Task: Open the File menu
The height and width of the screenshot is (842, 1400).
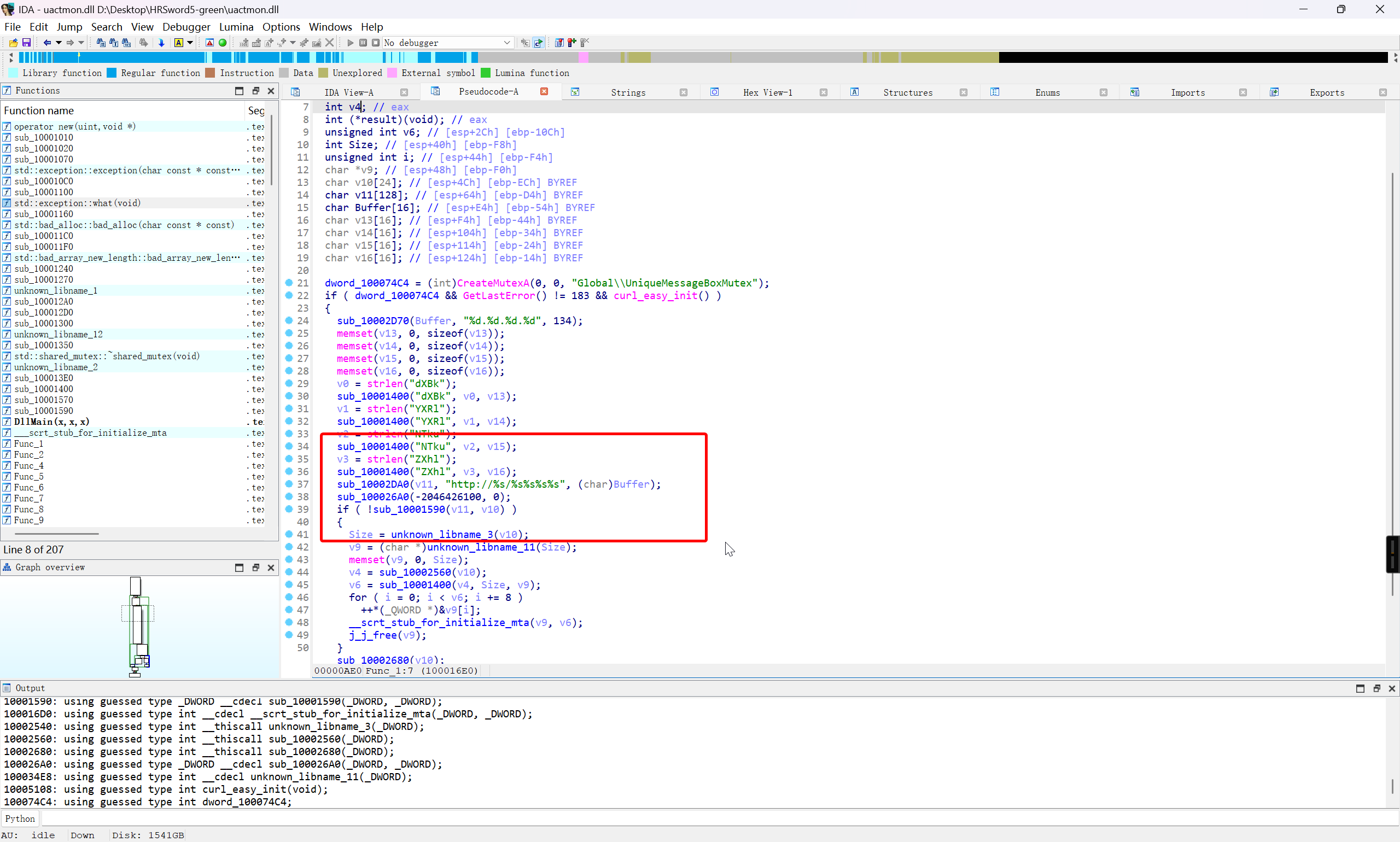Action: coord(13,27)
